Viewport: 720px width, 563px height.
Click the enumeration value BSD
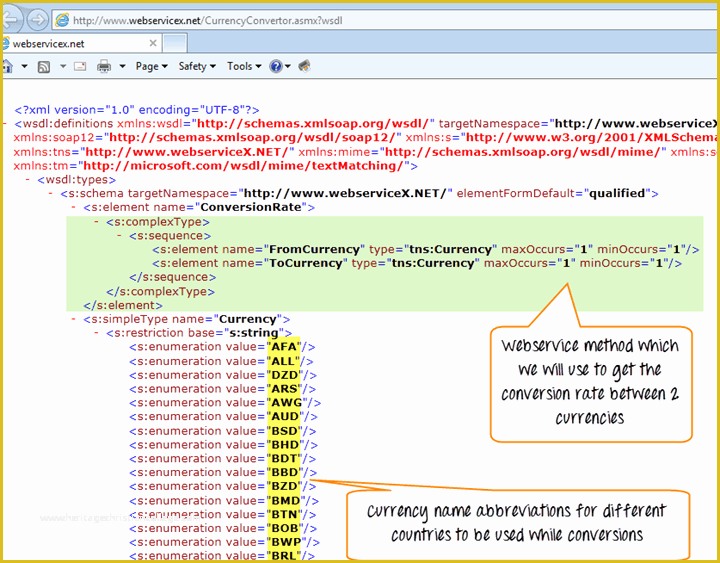285,431
